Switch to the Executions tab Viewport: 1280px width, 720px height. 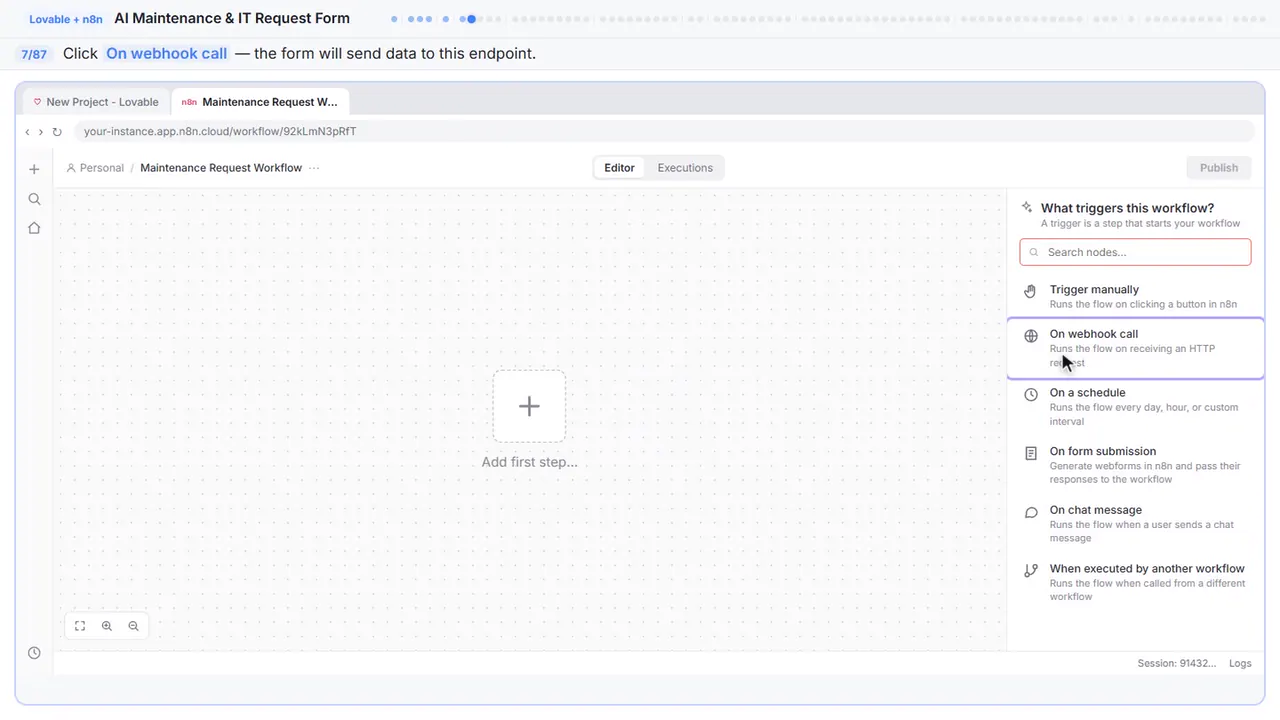pyautogui.click(x=685, y=168)
